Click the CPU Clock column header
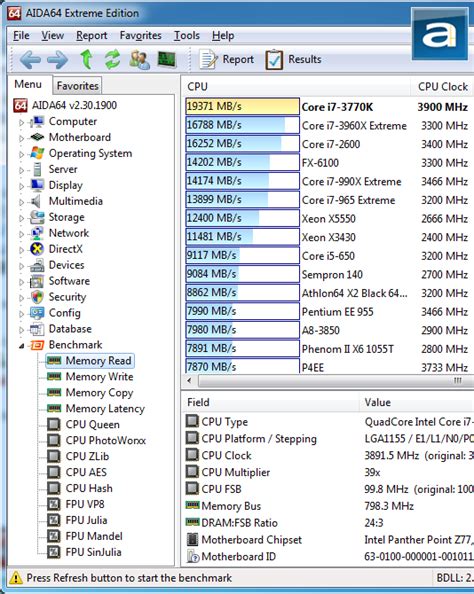Image resolution: width=474 pixels, height=594 pixels. tap(442, 87)
